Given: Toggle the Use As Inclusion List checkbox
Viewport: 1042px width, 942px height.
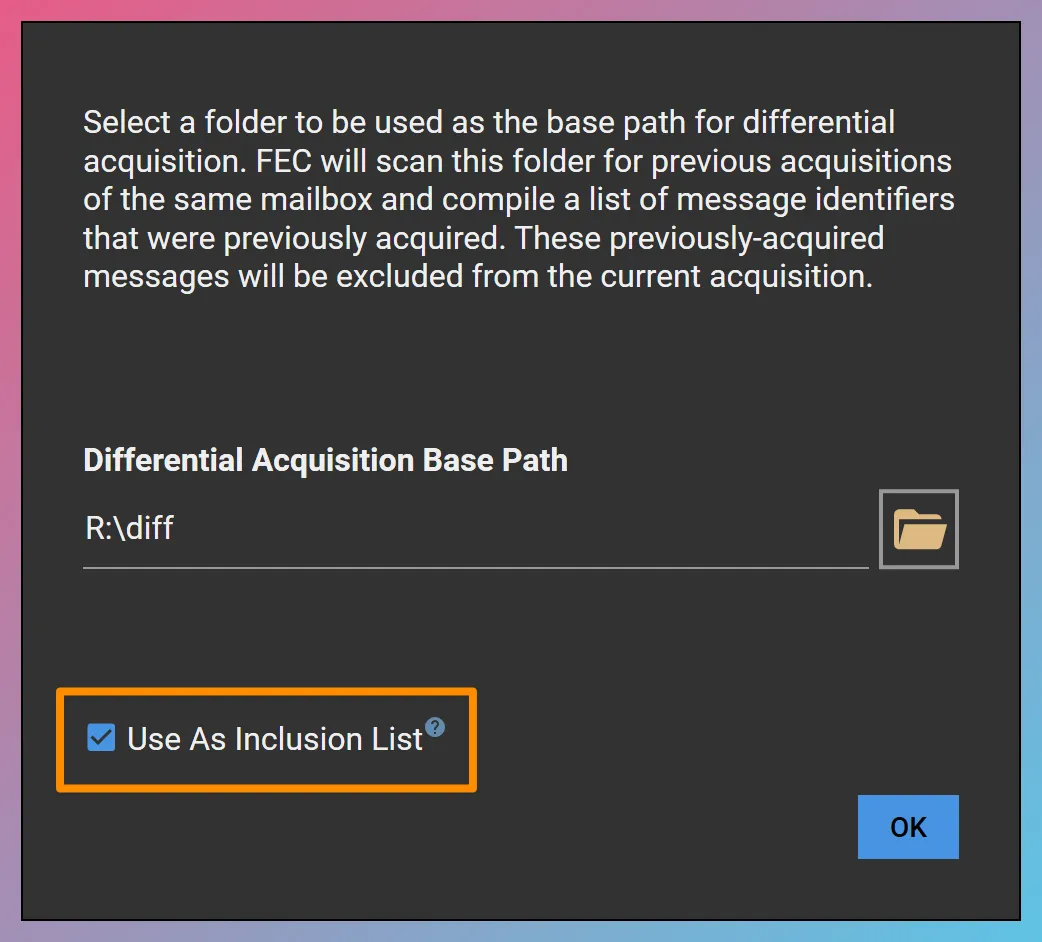Looking at the screenshot, I should pyautogui.click(x=100, y=738).
